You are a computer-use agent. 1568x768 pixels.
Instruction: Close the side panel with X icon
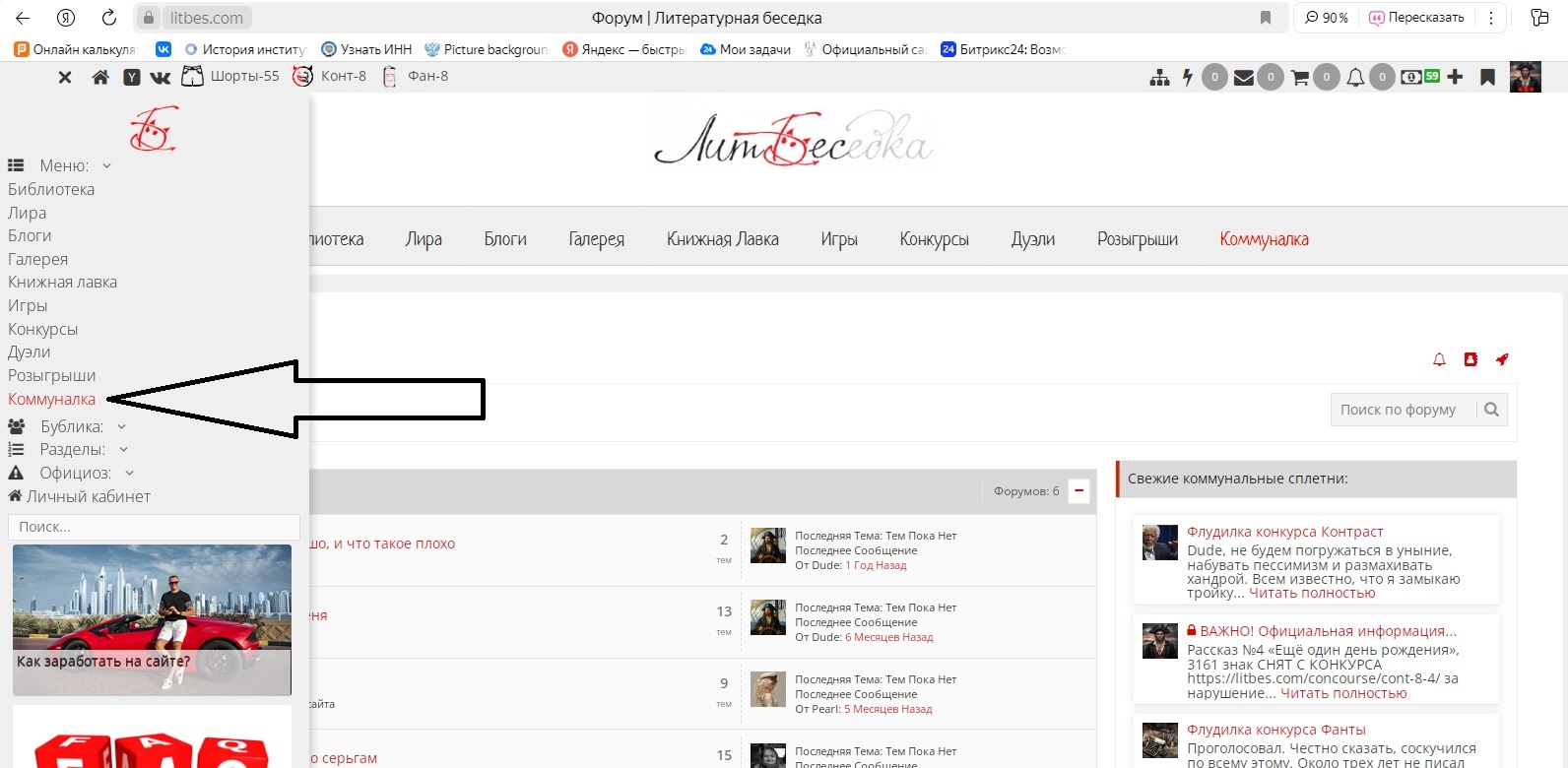pos(65,77)
